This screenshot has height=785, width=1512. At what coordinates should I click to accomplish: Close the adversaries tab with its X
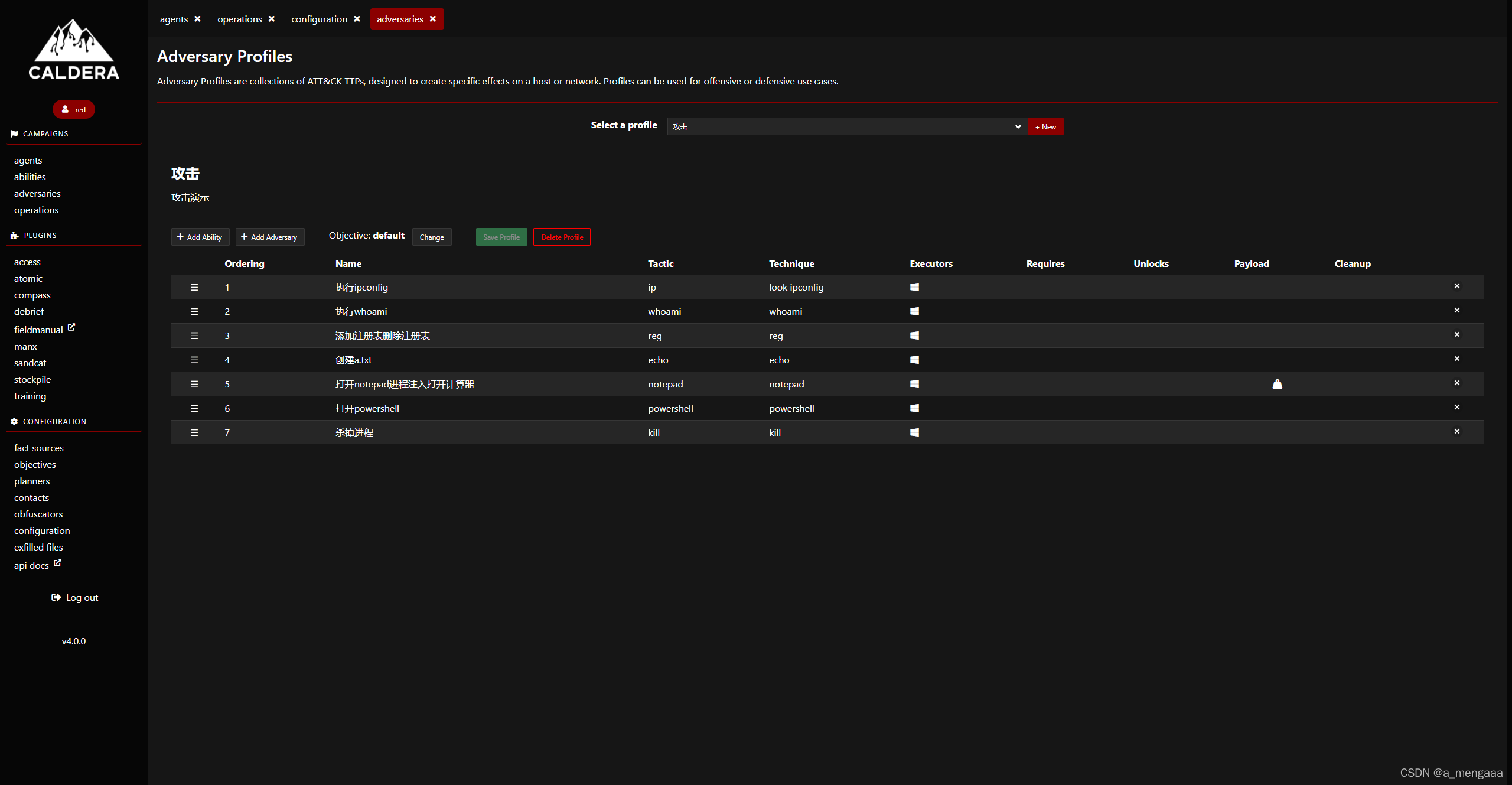pyautogui.click(x=433, y=19)
